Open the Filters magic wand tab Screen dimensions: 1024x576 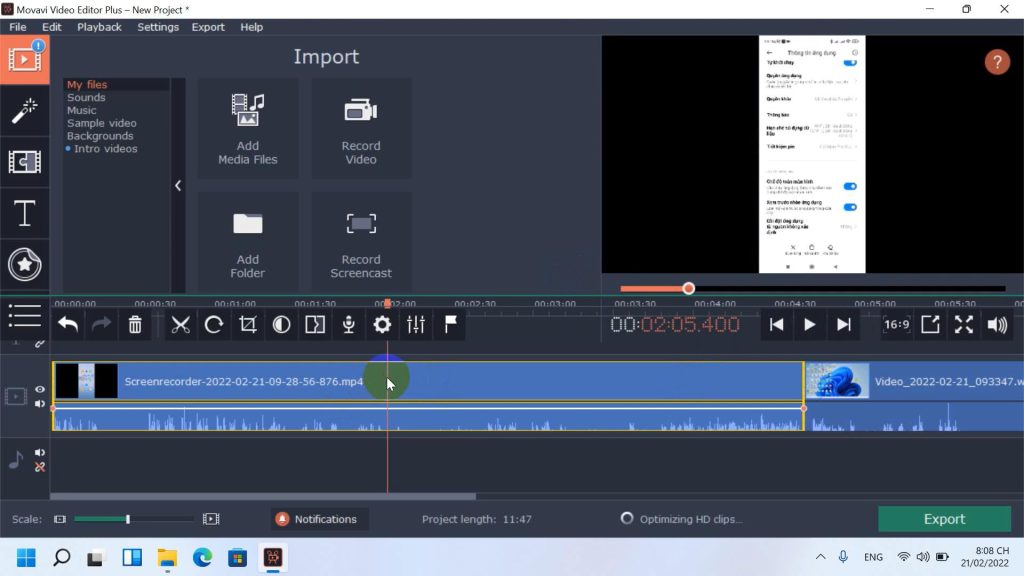(24, 111)
